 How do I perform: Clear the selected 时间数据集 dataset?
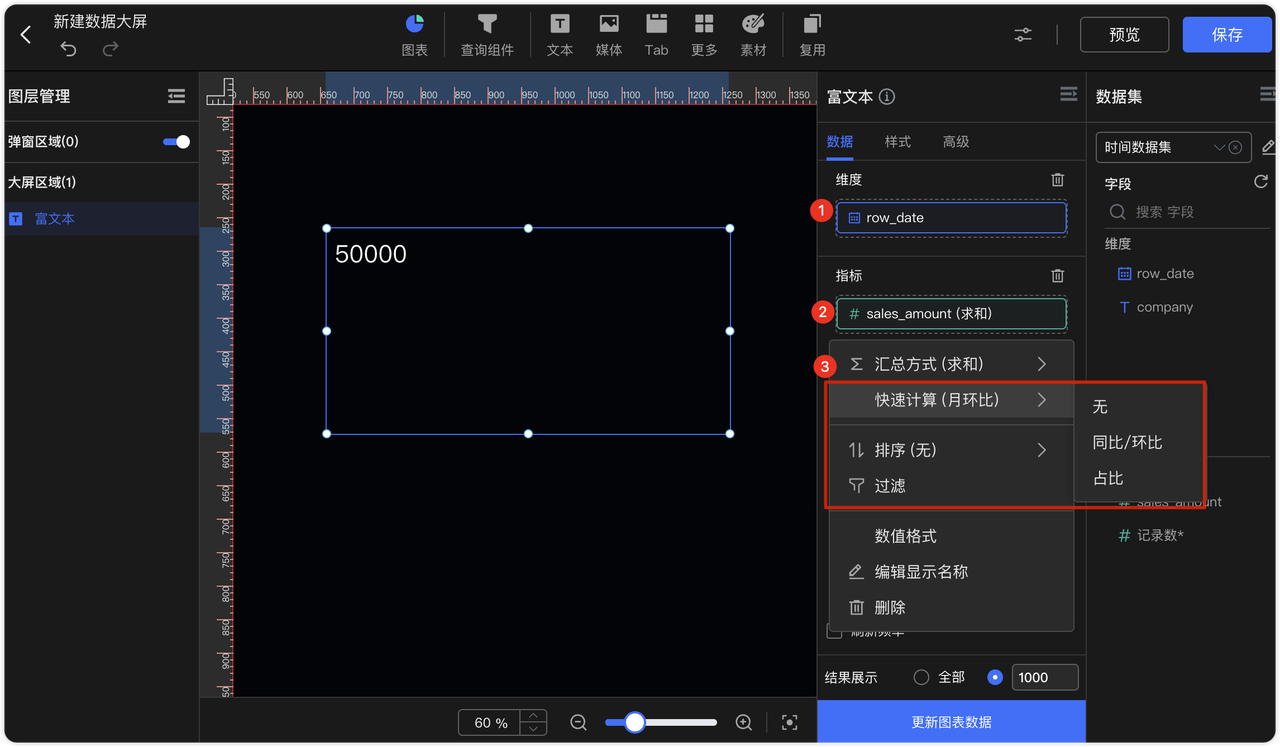pyautogui.click(x=1236, y=147)
